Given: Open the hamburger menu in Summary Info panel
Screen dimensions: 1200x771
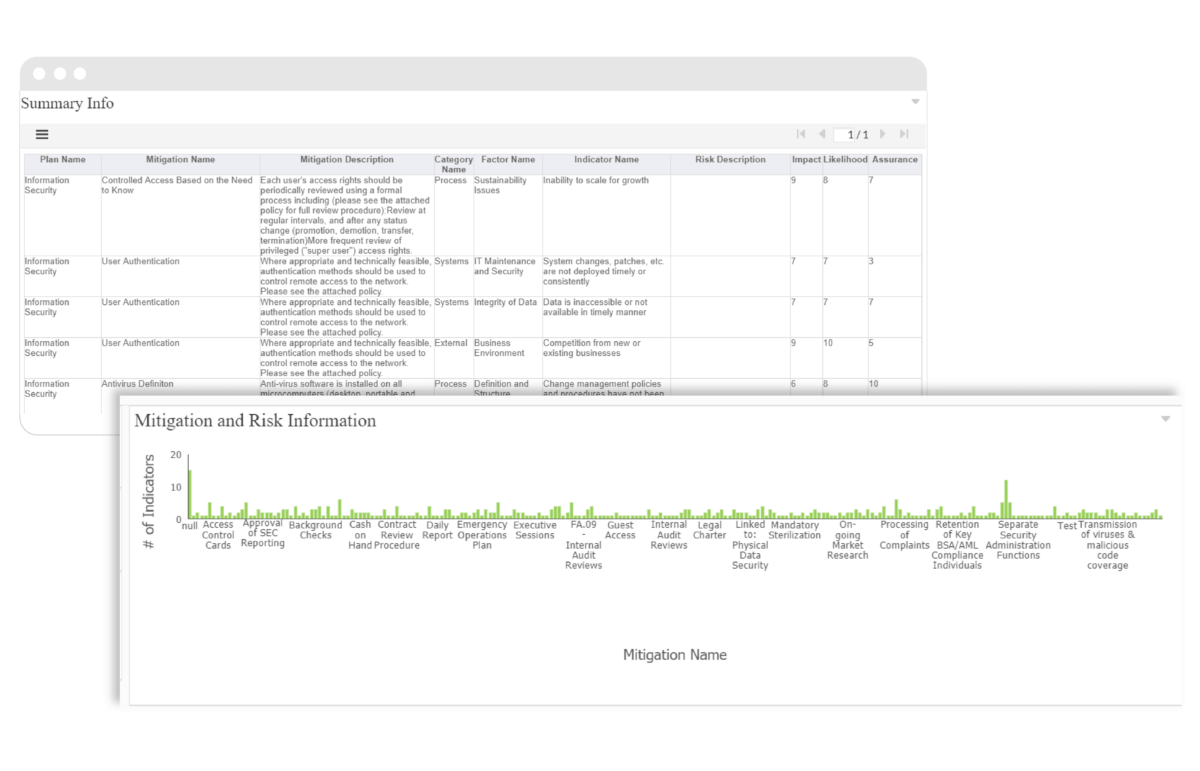Looking at the screenshot, I should (x=41, y=134).
